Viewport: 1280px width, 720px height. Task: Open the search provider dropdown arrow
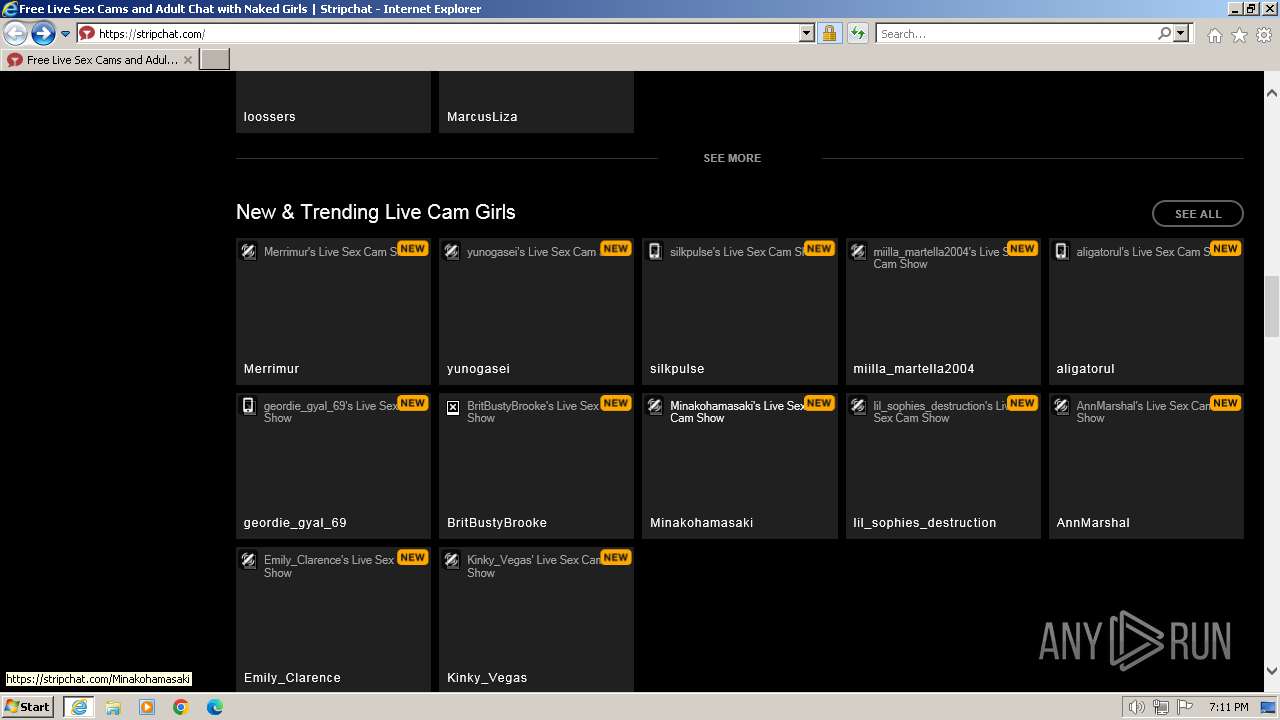(x=1181, y=34)
